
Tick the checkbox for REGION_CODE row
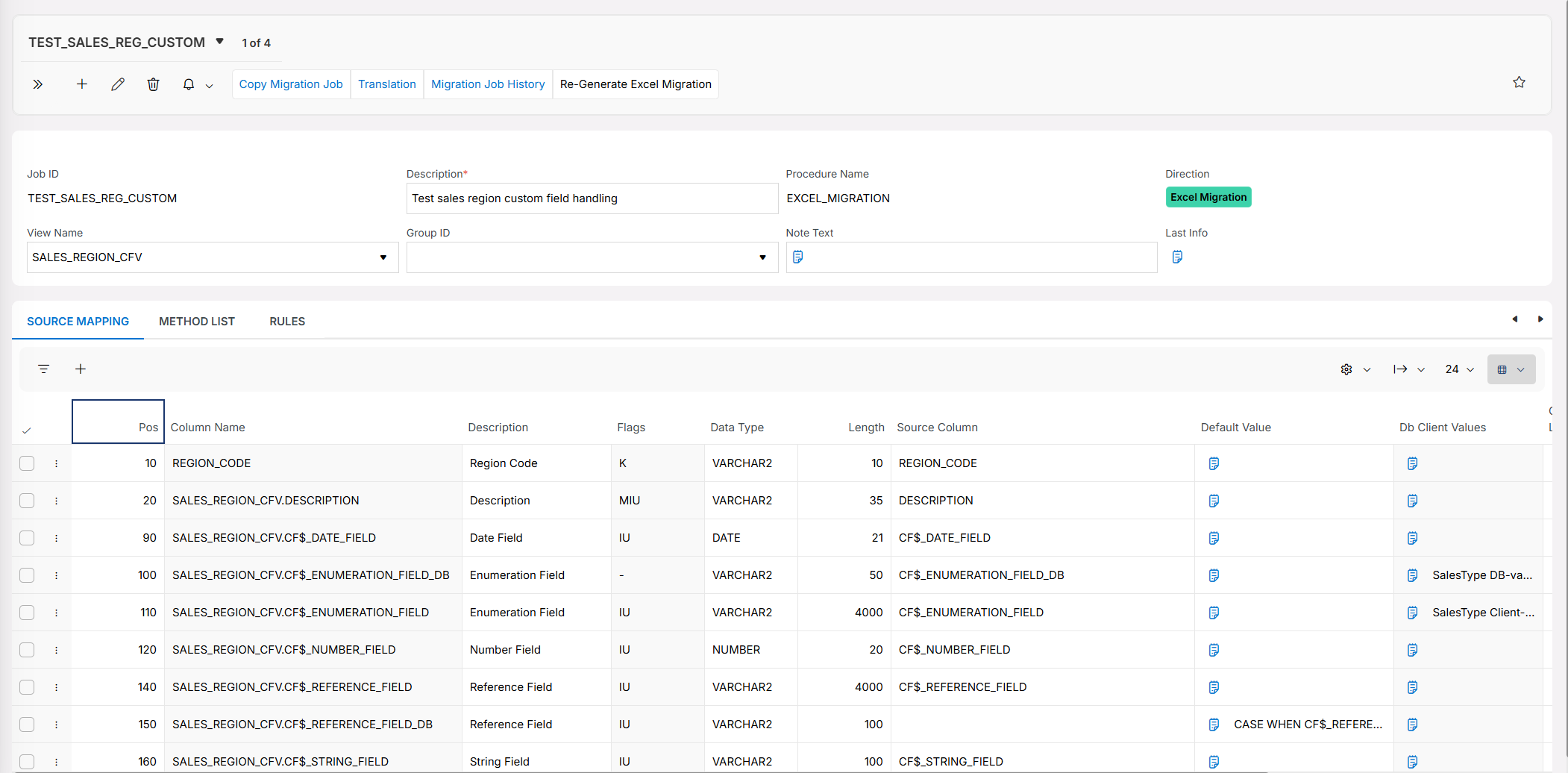point(27,463)
